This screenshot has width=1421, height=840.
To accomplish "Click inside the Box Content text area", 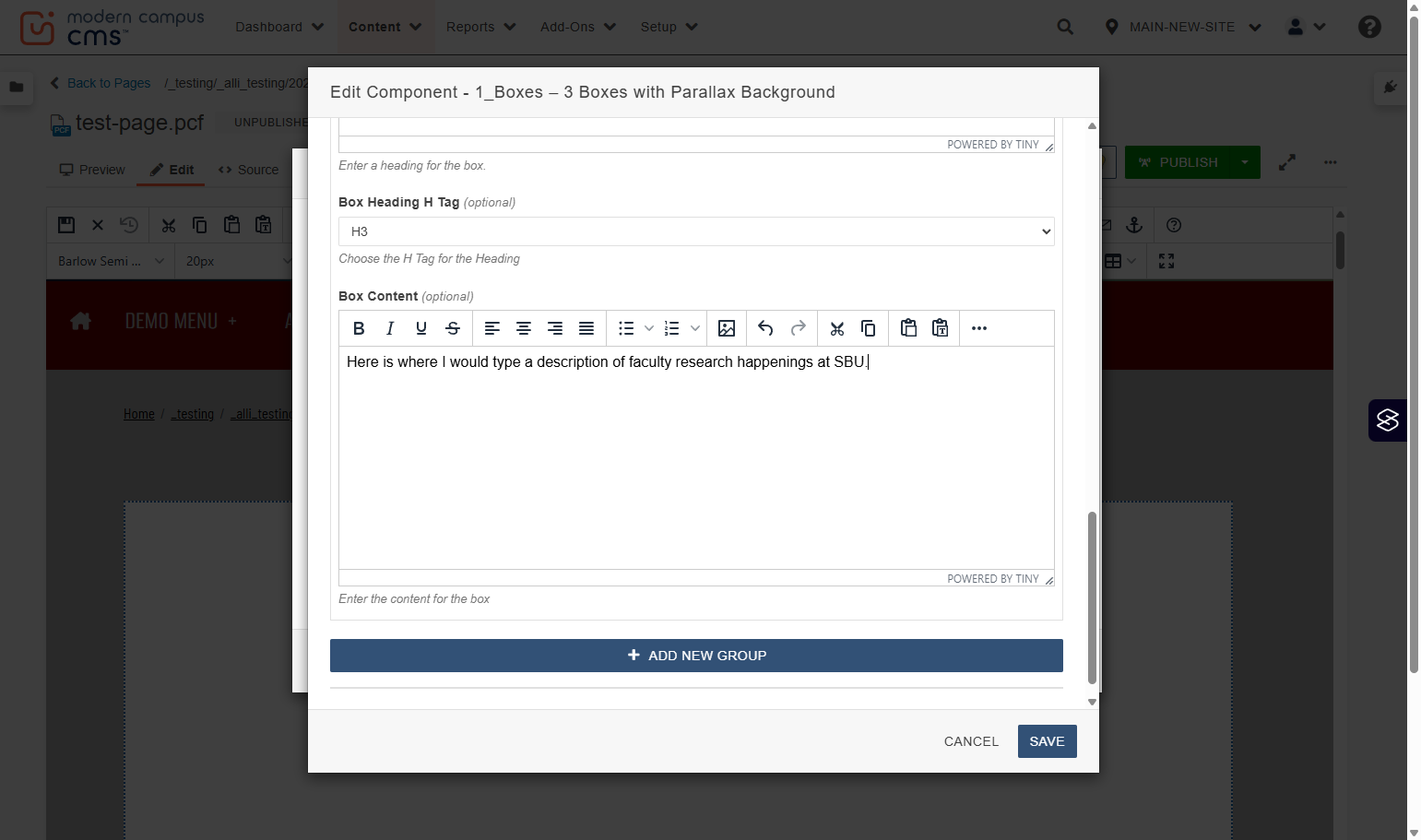I will click(696, 457).
